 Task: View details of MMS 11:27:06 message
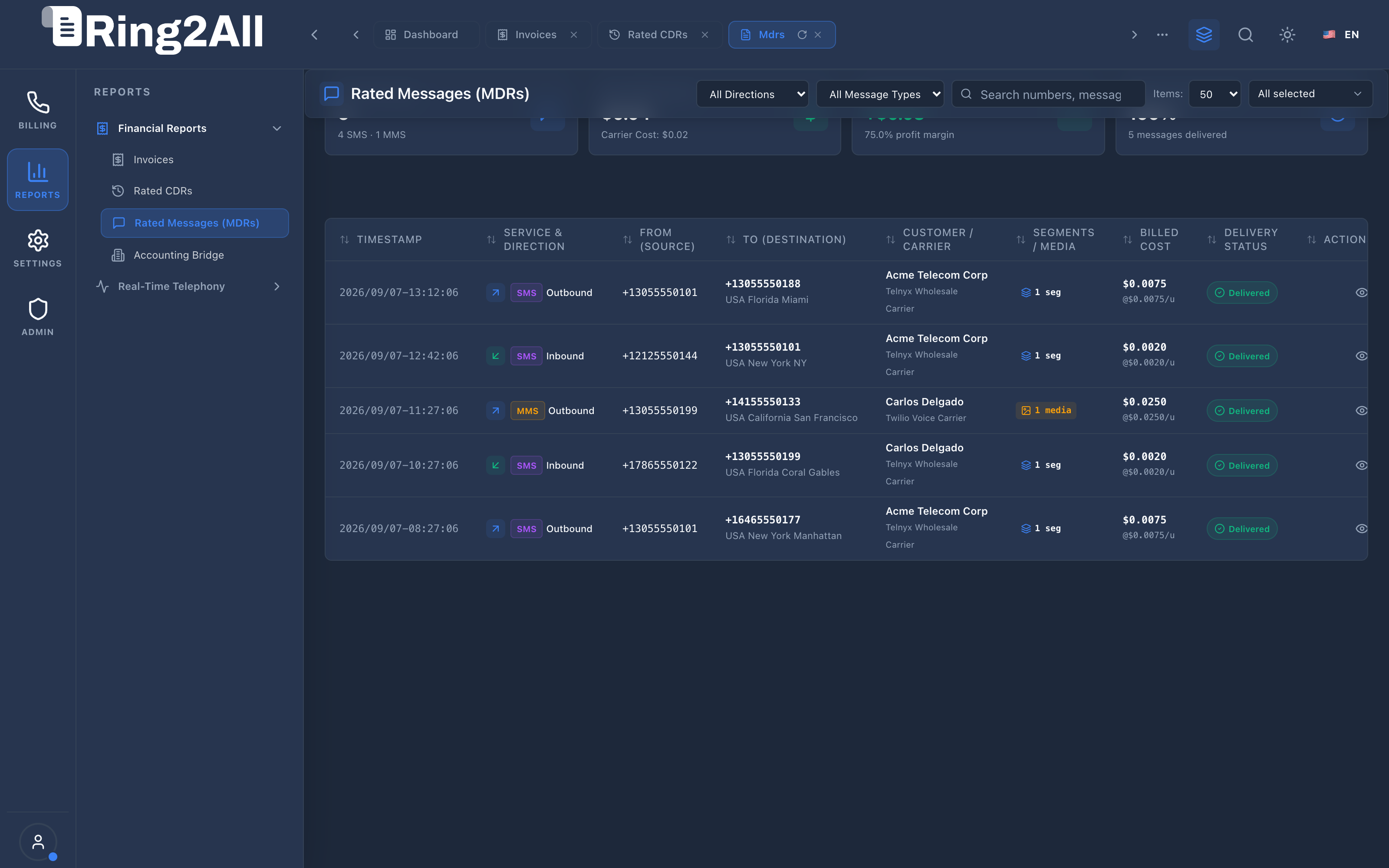[1361, 411]
